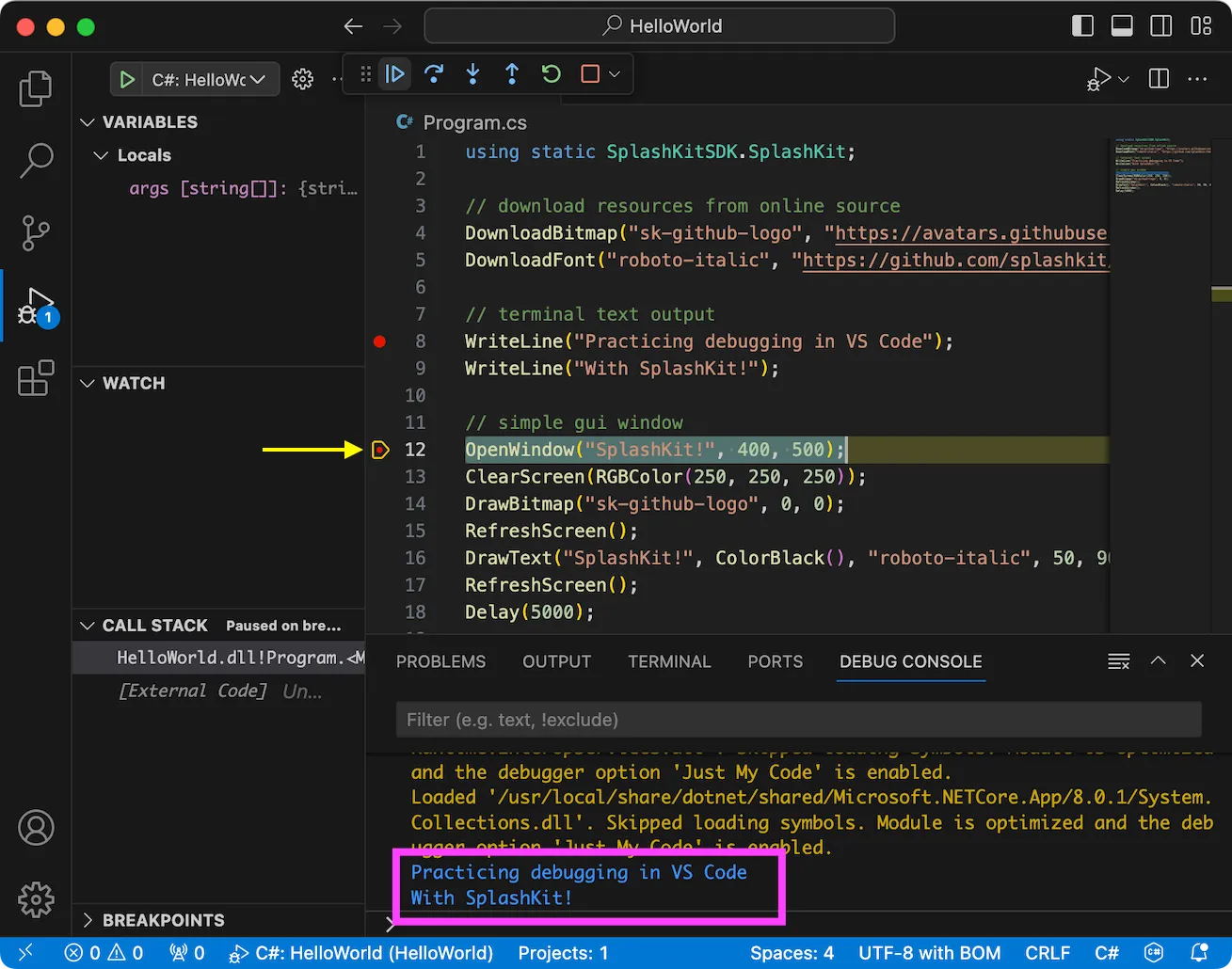The width and height of the screenshot is (1232, 969).
Task: Change indentation via Spaces: 4
Action: [x=792, y=953]
